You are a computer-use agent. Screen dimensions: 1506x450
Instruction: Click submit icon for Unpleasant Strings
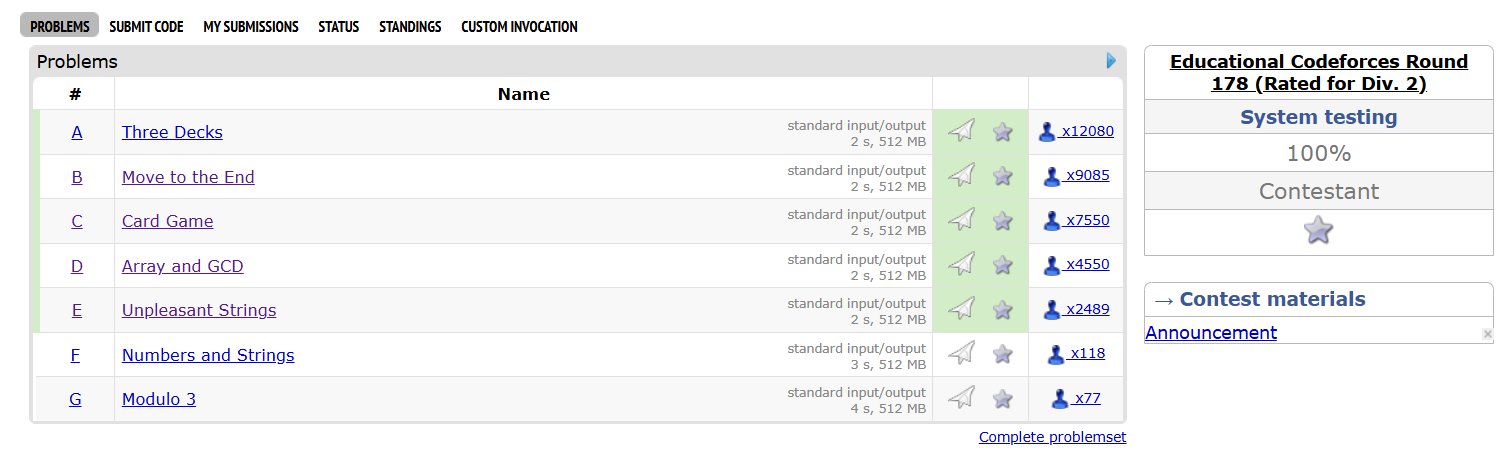click(x=961, y=309)
